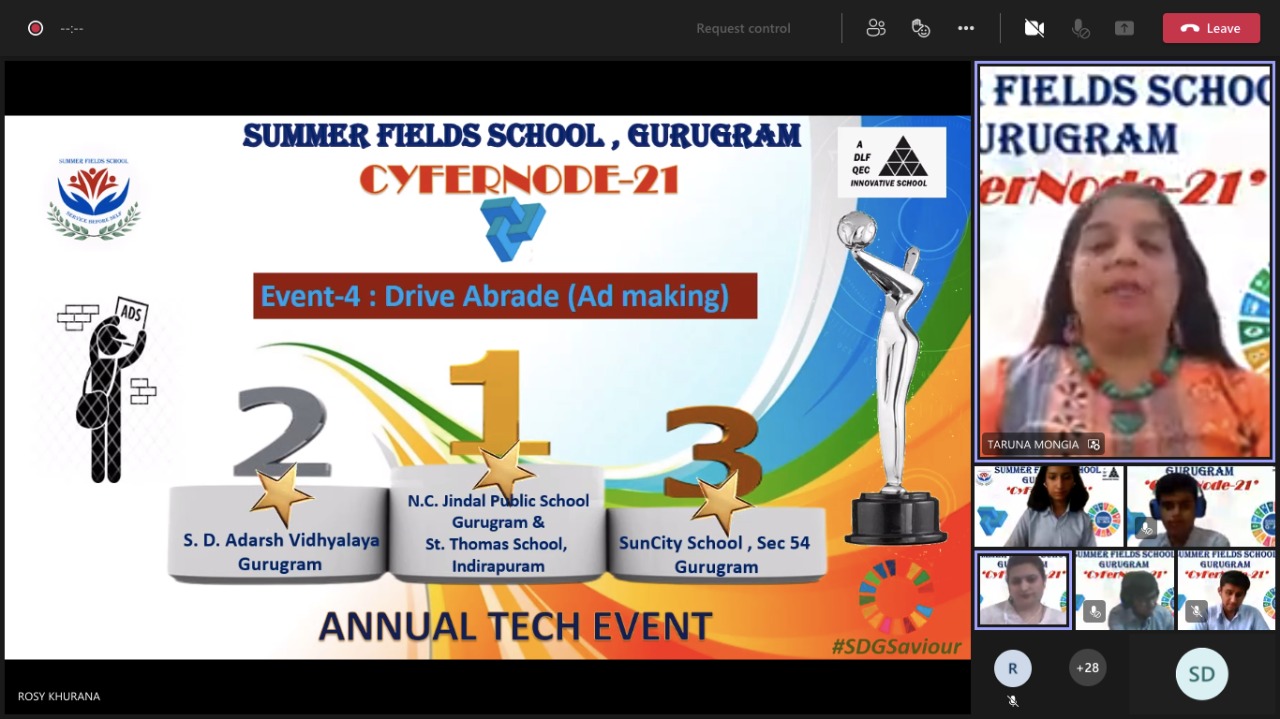This screenshot has height=719, width=1280.
Task: Click the Rosy Khurana presenter name
Action: (x=59, y=696)
